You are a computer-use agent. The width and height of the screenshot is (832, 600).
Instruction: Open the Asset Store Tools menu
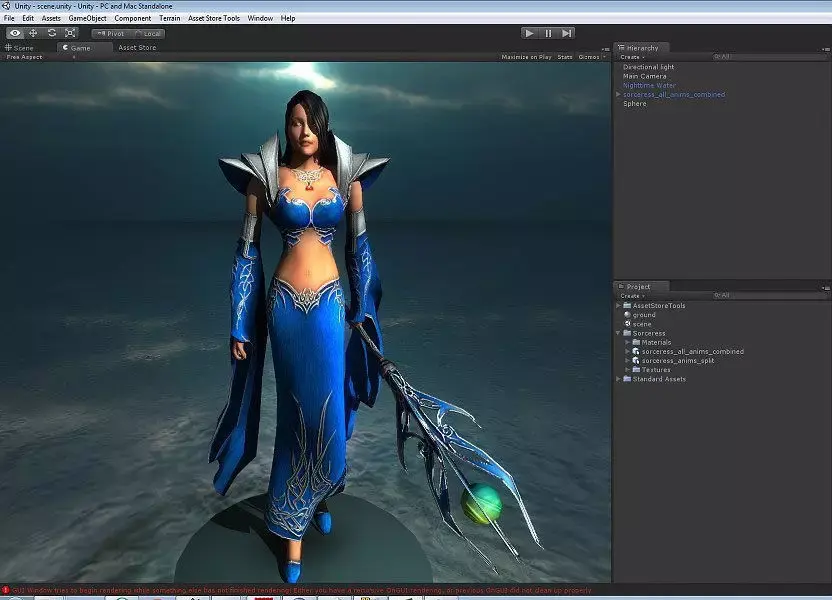[214, 18]
